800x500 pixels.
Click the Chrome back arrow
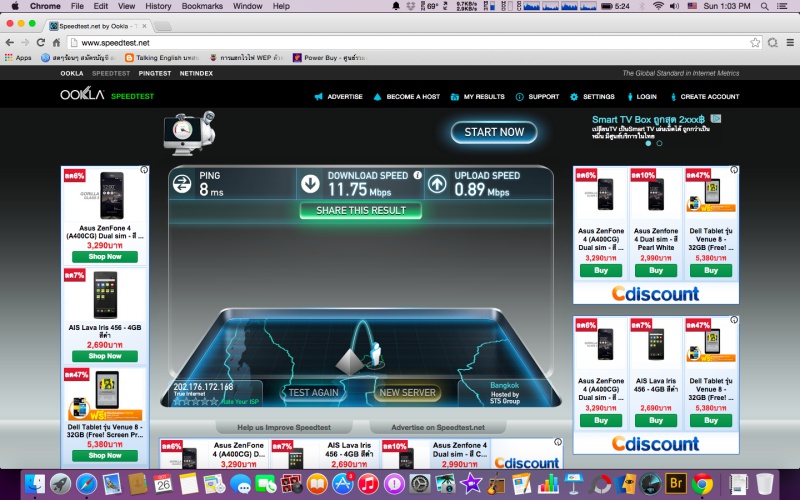pos(10,42)
